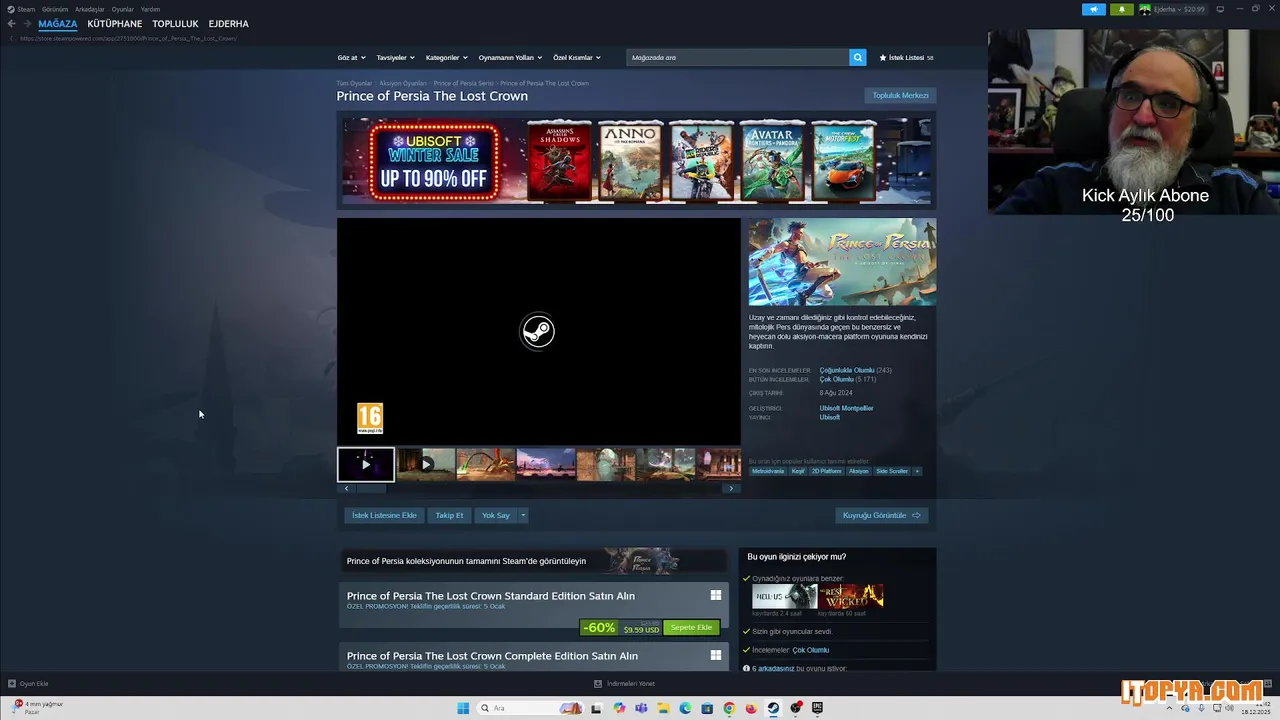Click the Side Scroller tag
This screenshot has height=720, width=1280.
892,471
